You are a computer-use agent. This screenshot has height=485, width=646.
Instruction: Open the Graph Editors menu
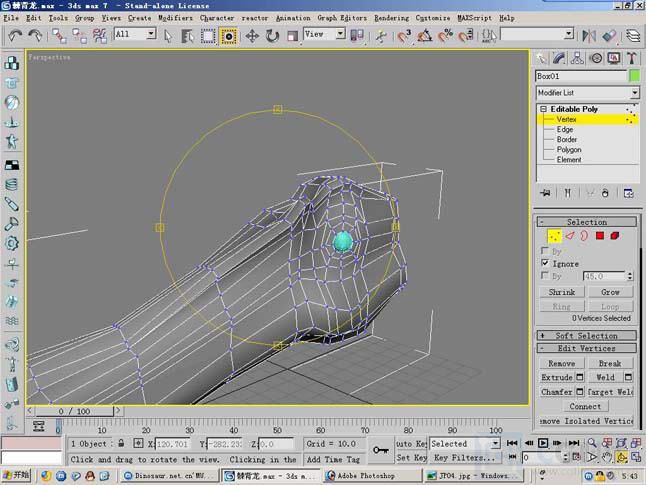click(342, 18)
